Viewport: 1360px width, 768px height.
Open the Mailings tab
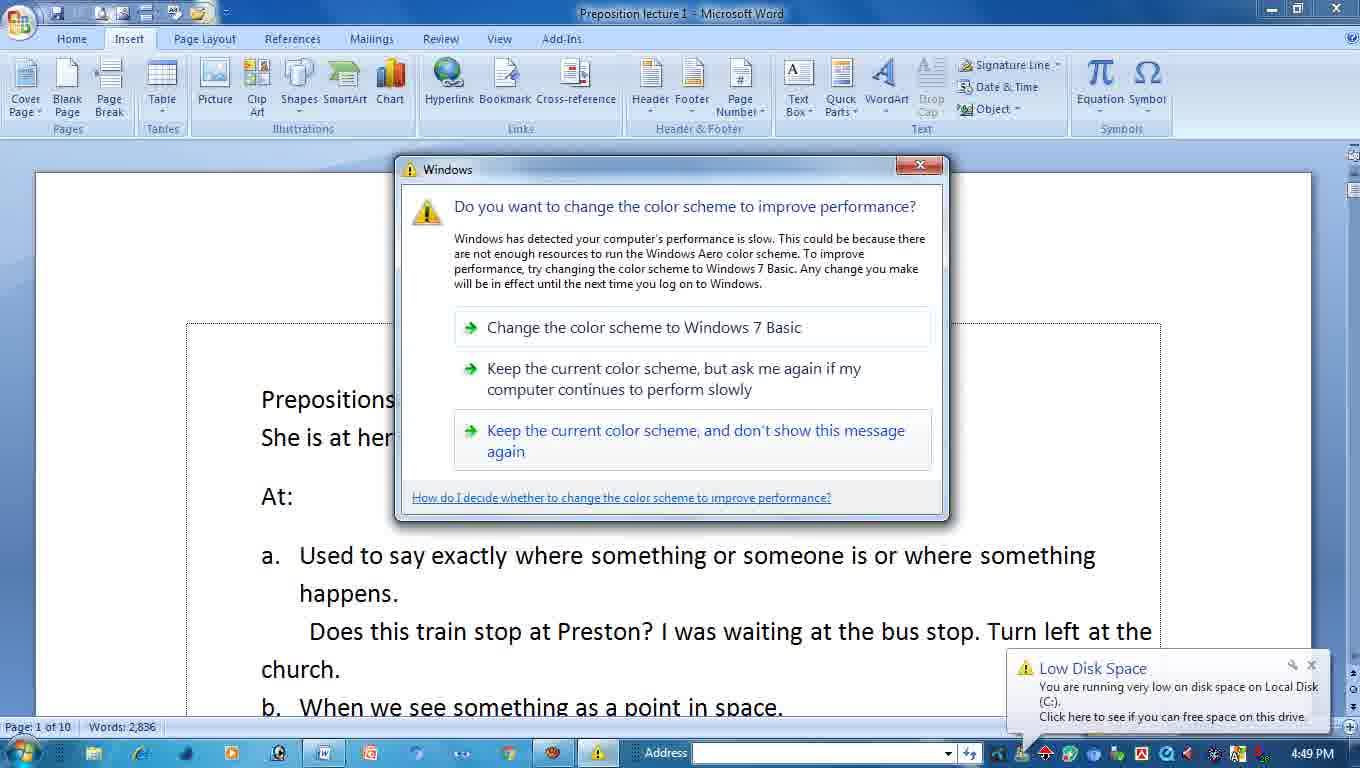tap(372, 39)
